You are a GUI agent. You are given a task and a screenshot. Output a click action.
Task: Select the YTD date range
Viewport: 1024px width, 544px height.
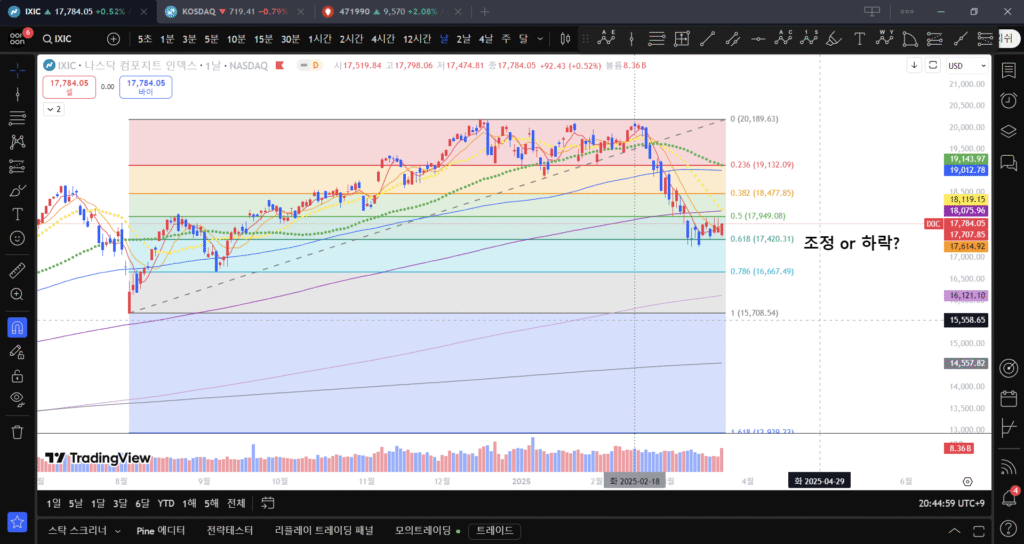click(166, 503)
